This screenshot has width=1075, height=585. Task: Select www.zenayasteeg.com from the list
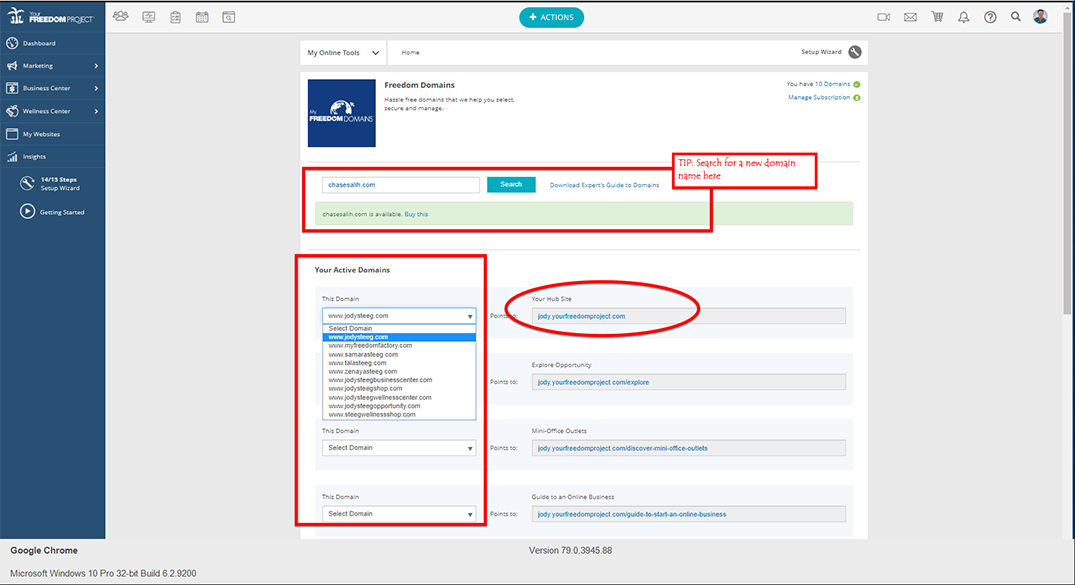pos(399,371)
